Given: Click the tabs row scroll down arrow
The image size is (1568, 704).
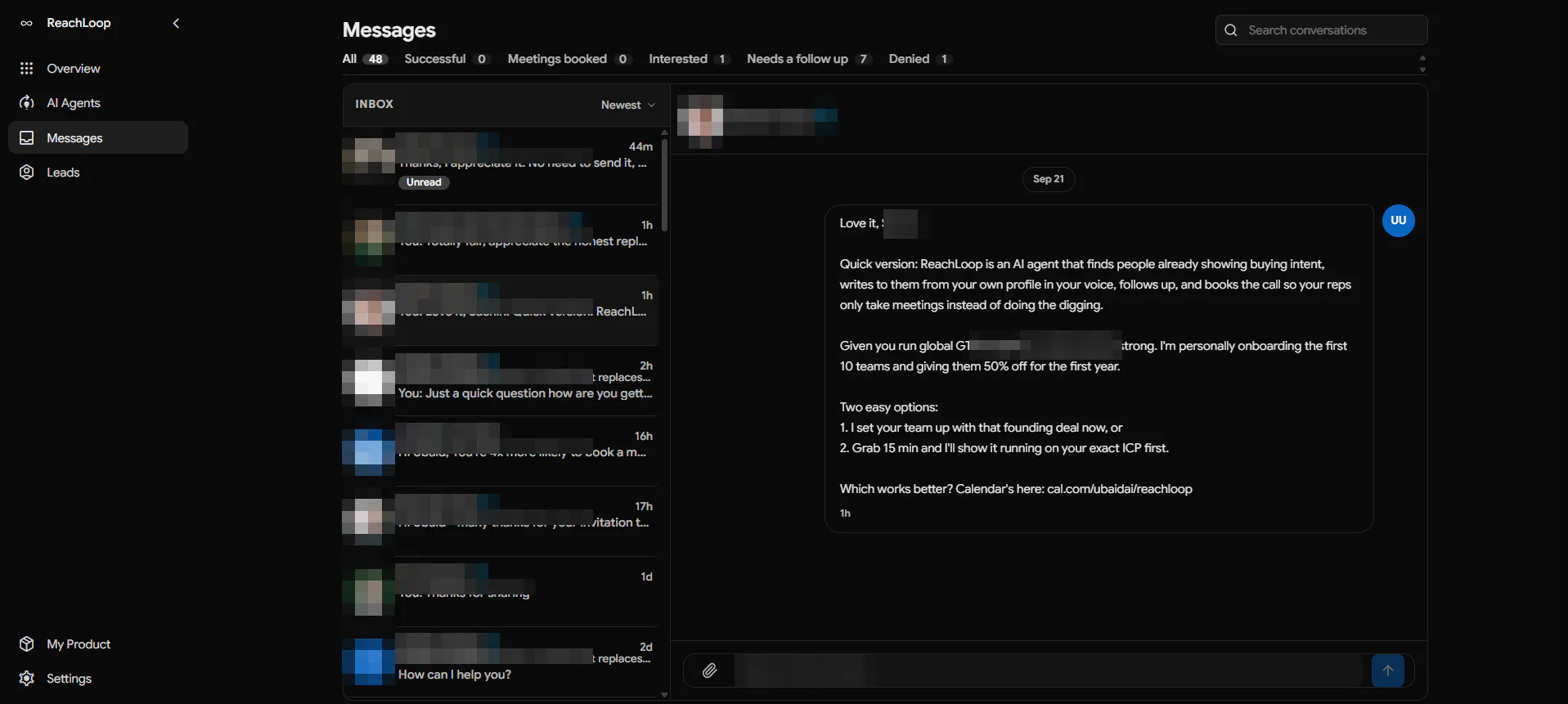Looking at the screenshot, I should (1422, 70).
